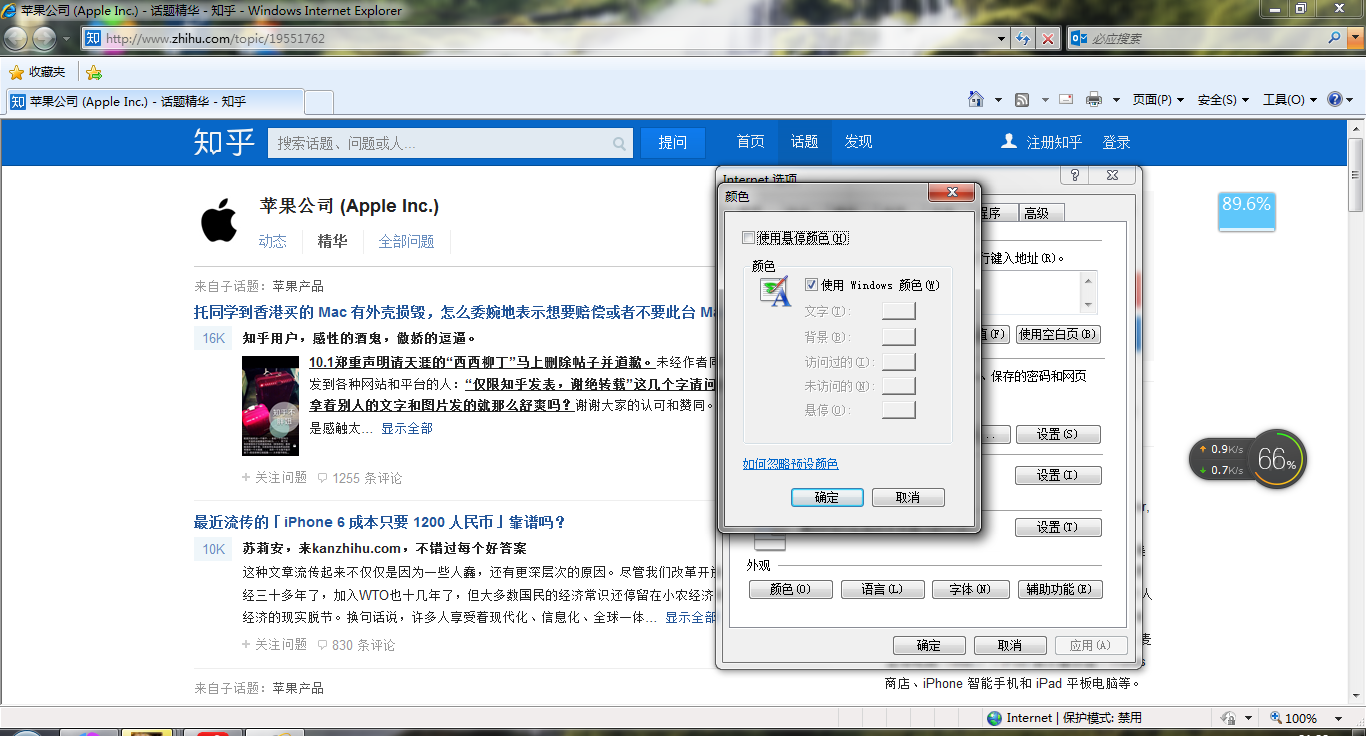Click the 颜色 dialog colors icon
The height and width of the screenshot is (736, 1366).
coord(775,291)
